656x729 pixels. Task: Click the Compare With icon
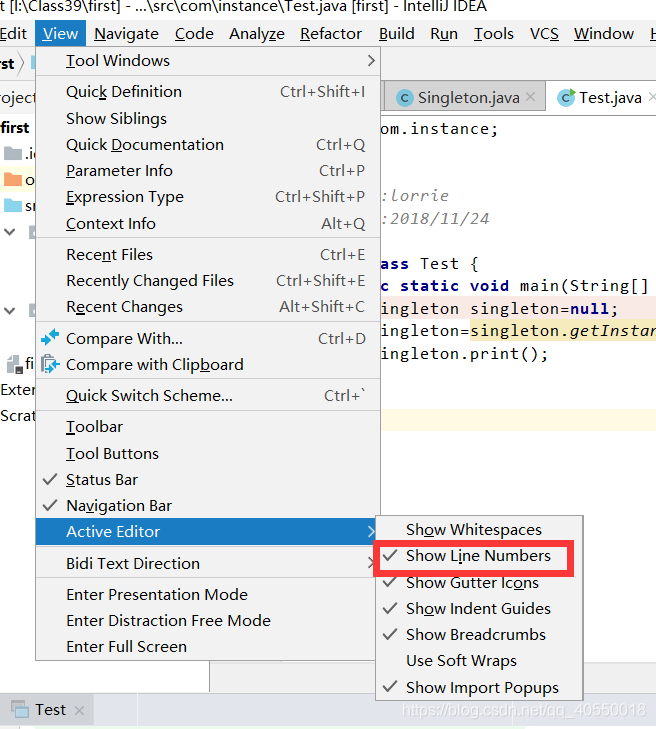(x=50, y=338)
